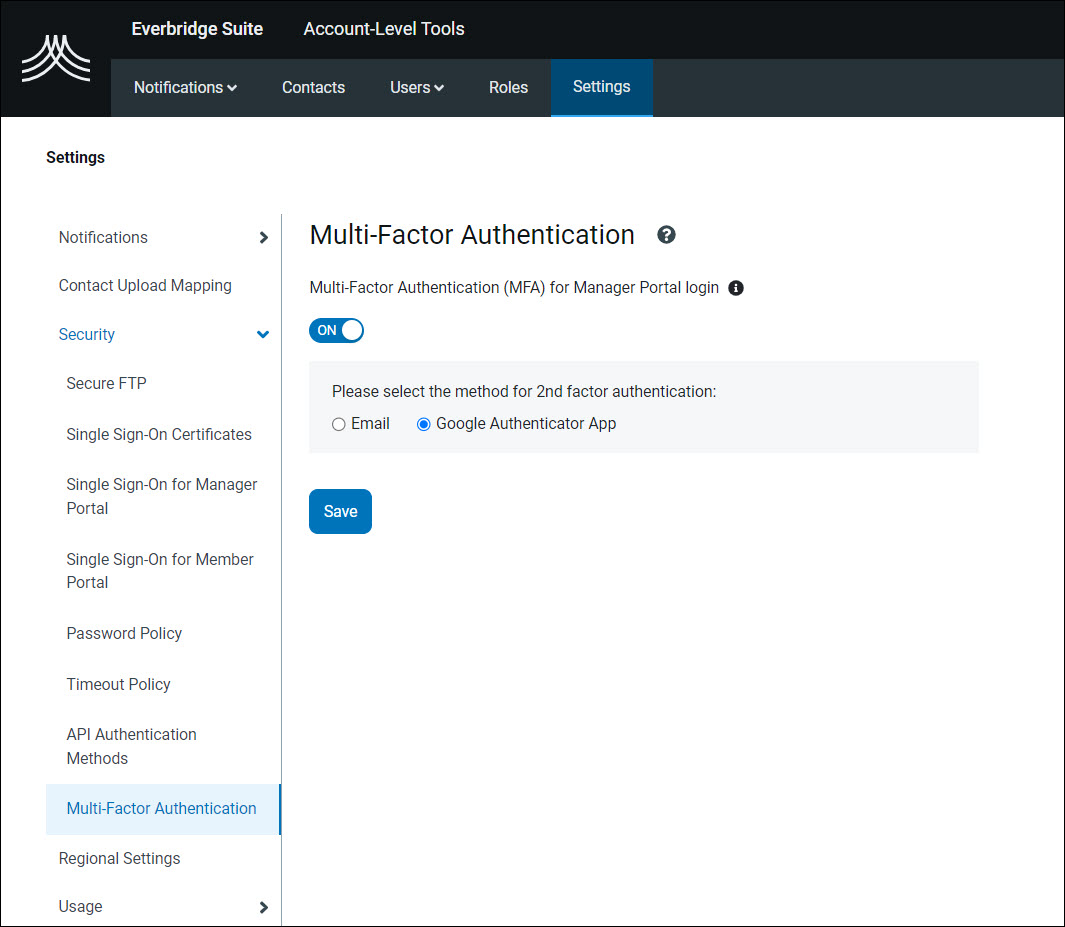This screenshot has width=1065, height=927.
Task: Expand the Notifications sidebar section arrow
Action: 263,237
